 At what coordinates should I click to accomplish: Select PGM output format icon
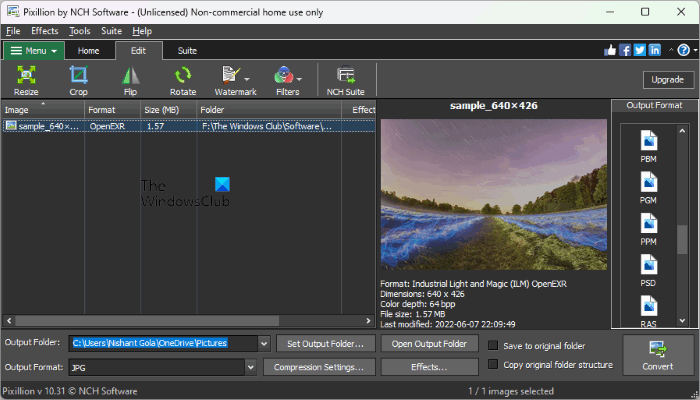649,182
